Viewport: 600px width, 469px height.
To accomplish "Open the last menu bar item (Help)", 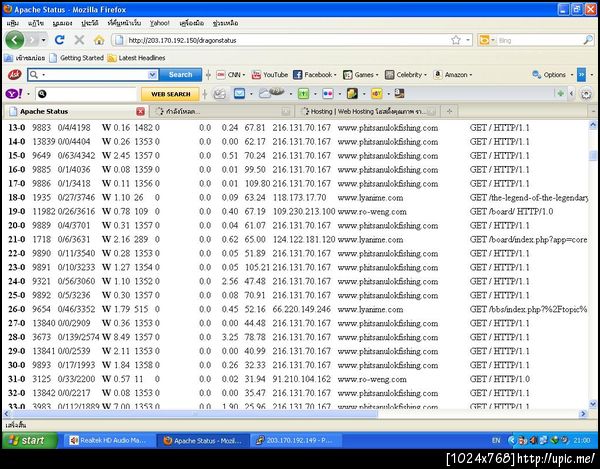I will click(x=225, y=23).
